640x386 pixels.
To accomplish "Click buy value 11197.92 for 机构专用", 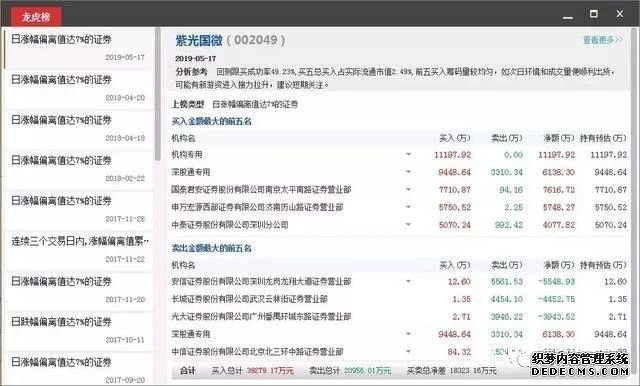I will [452, 155].
